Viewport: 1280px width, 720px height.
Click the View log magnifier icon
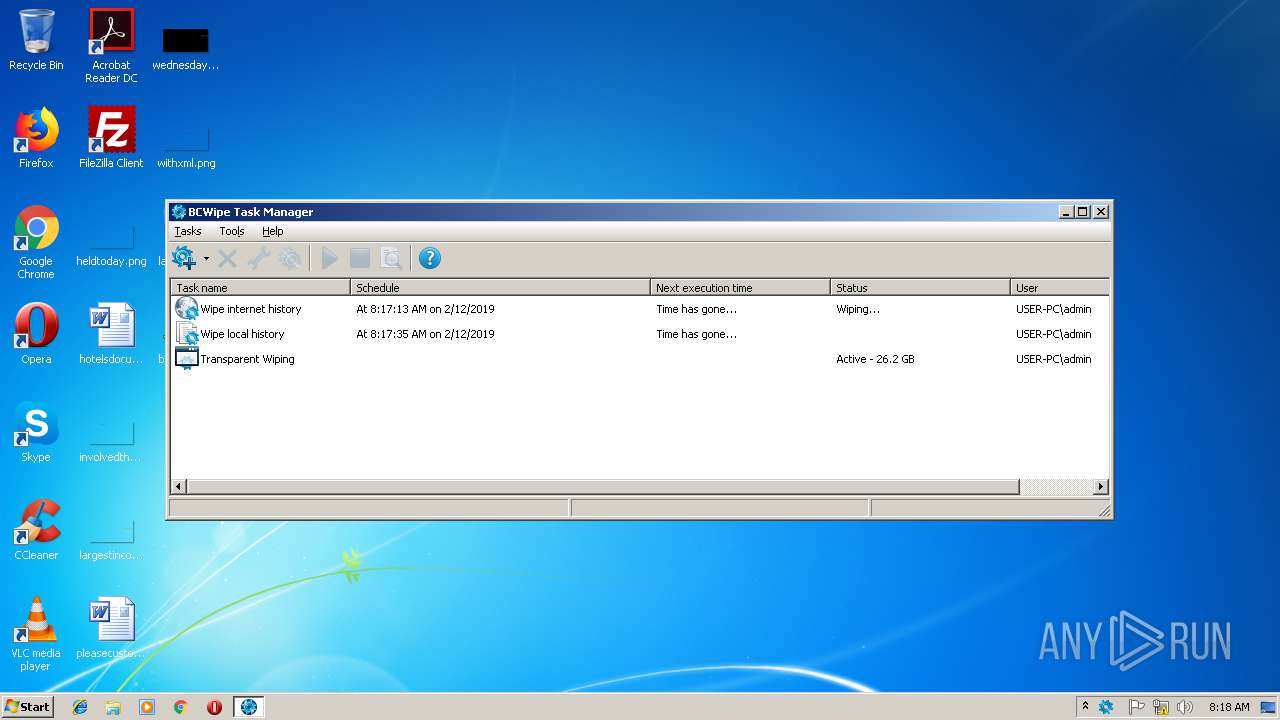tap(391, 259)
